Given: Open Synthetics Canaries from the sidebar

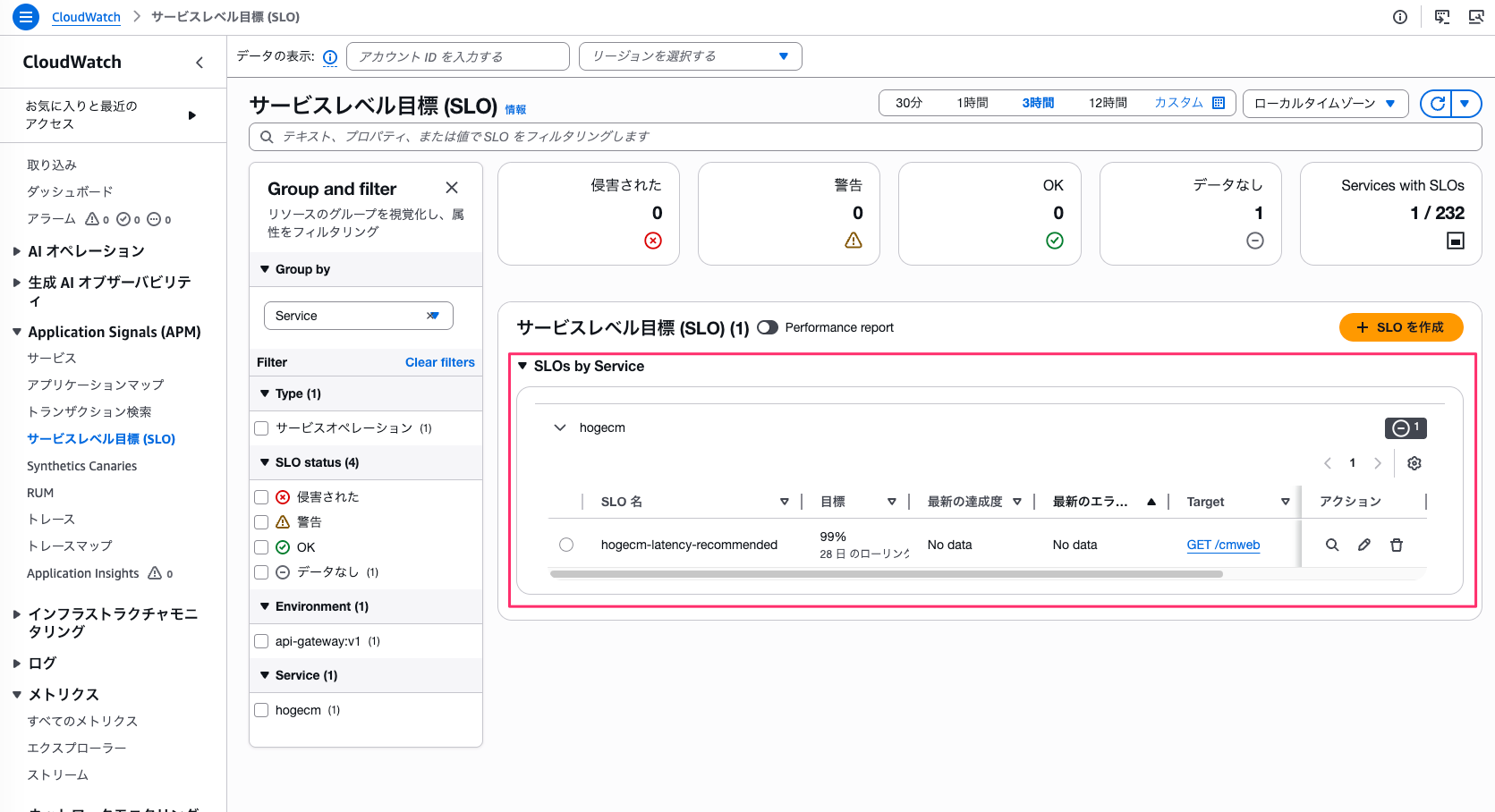Looking at the screenshot, I should (x=81, y=465).
